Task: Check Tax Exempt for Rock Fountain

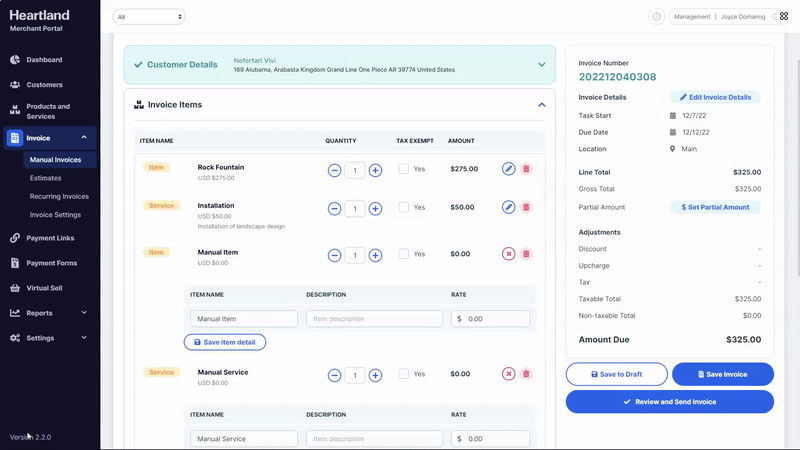Action: 403,169
